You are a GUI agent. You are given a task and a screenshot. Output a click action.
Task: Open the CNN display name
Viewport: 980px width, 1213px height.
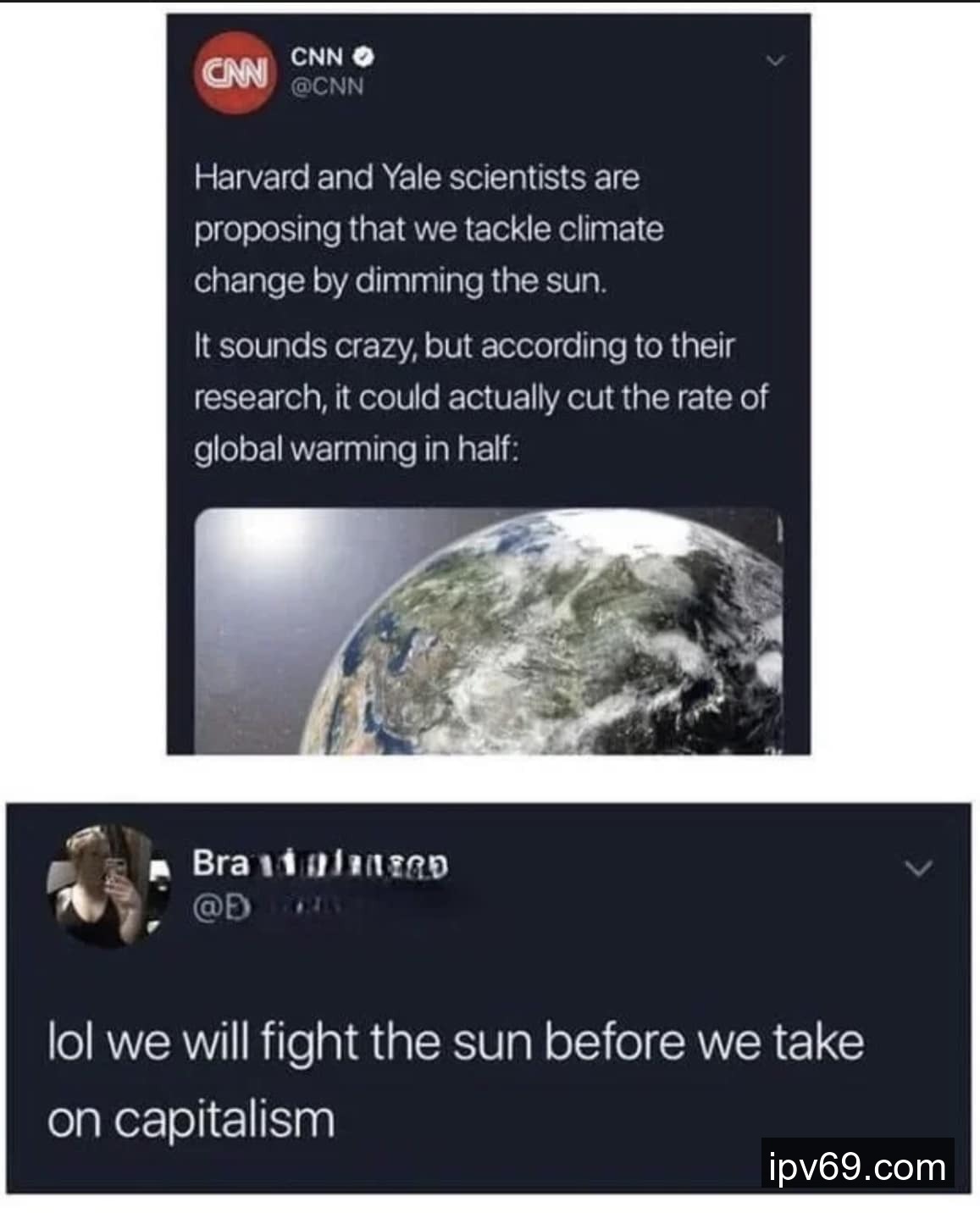318,58
